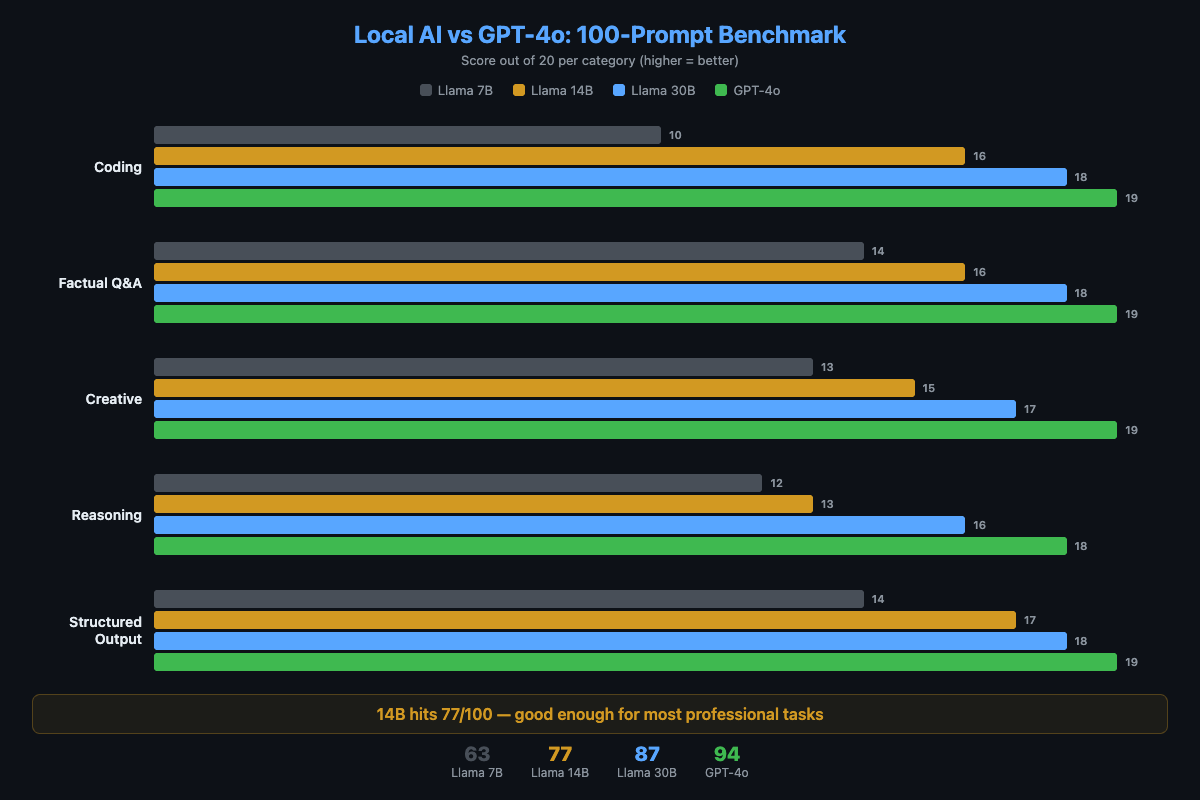Screen dimensions: 1200x800
Task: Select the Coding category label
Action: (118, 167)
